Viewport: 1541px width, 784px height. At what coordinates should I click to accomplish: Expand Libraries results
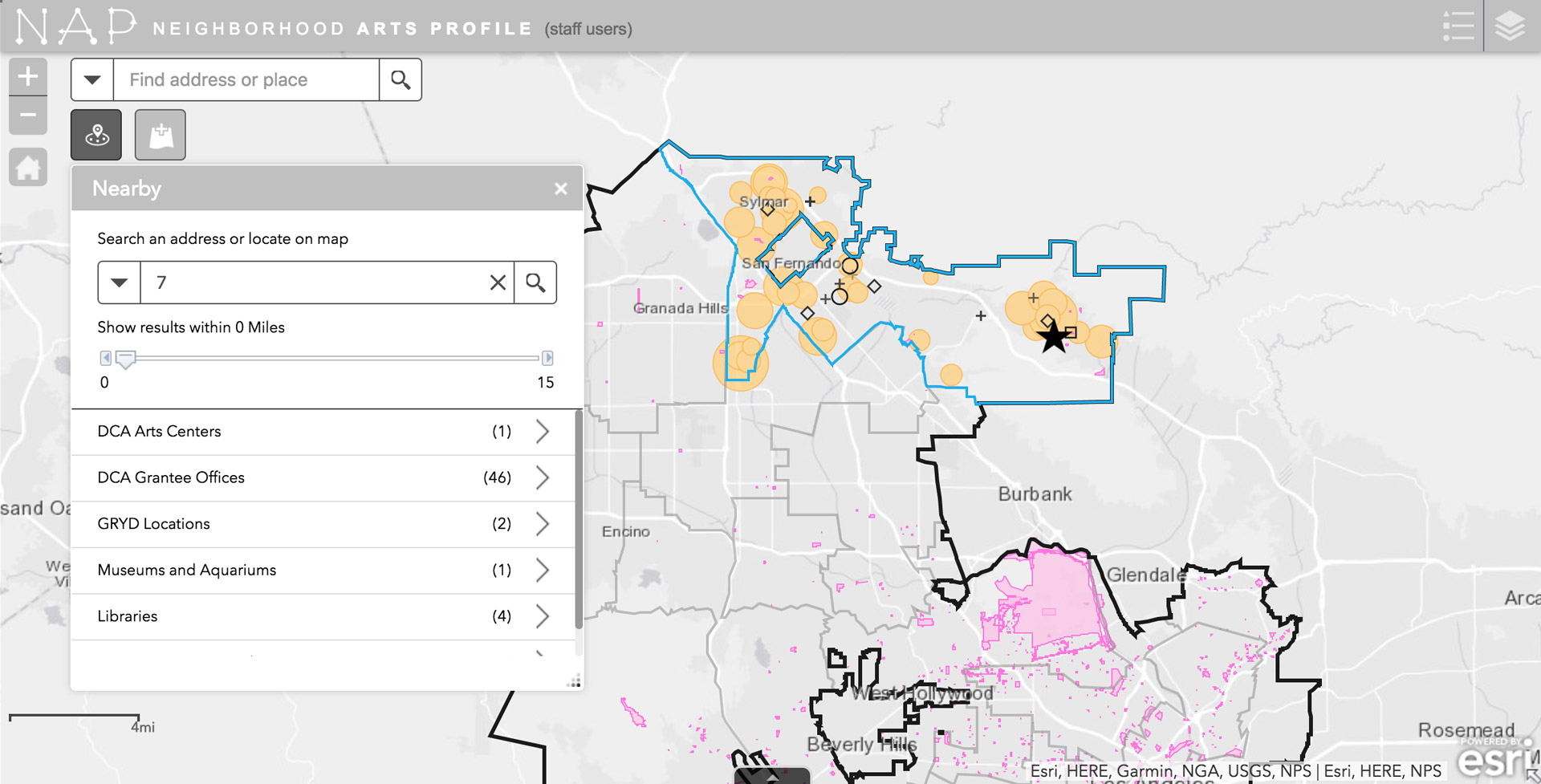[323, 616]
